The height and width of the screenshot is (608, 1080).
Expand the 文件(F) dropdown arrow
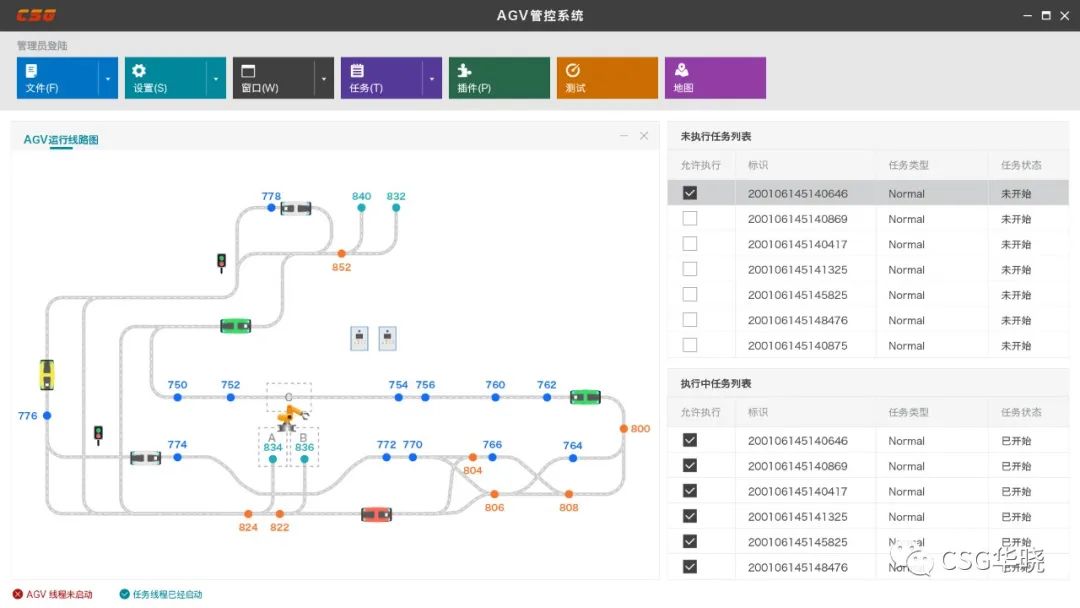pos(107,78)
